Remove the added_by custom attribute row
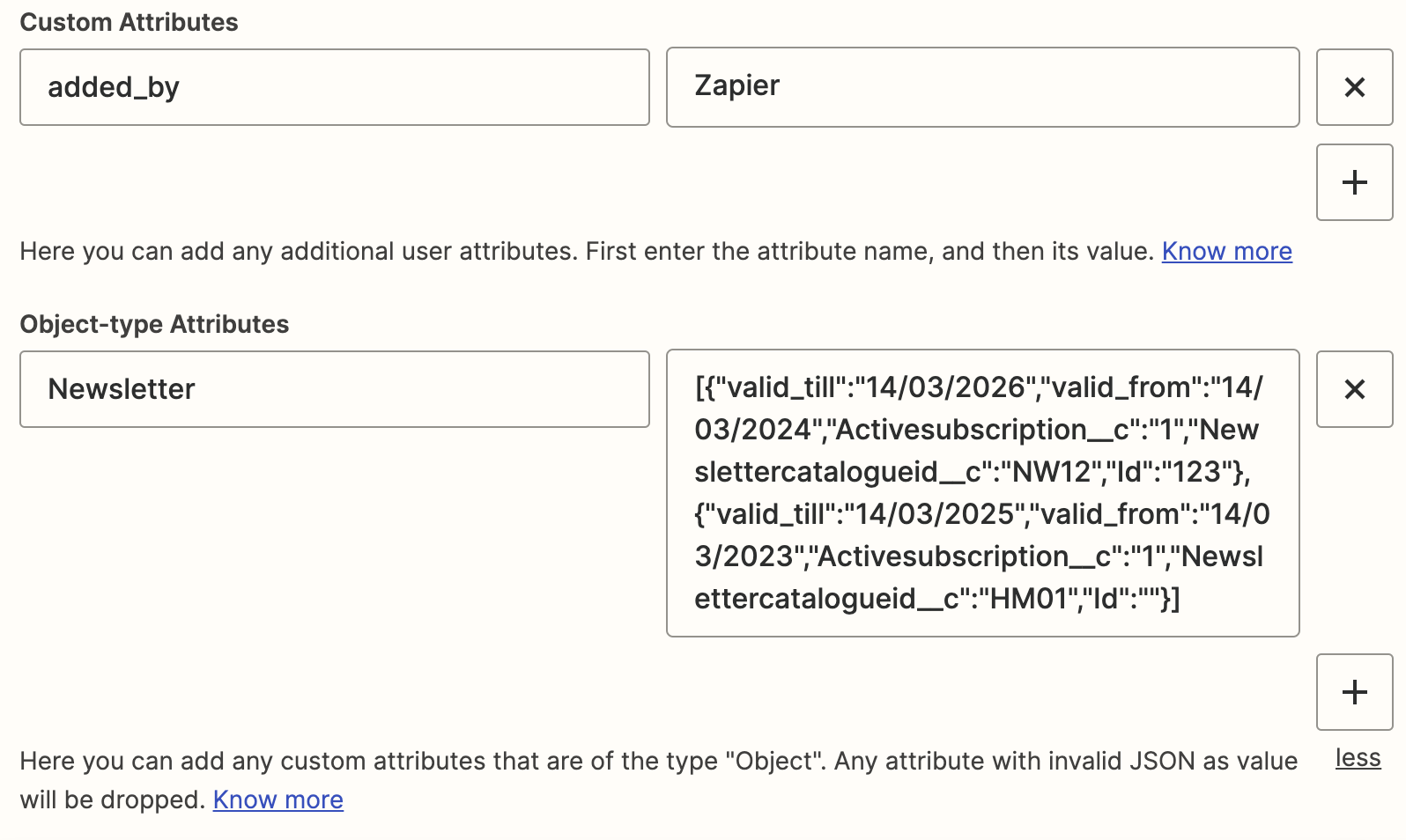The image size is (1406, 840). point(1354,87)
